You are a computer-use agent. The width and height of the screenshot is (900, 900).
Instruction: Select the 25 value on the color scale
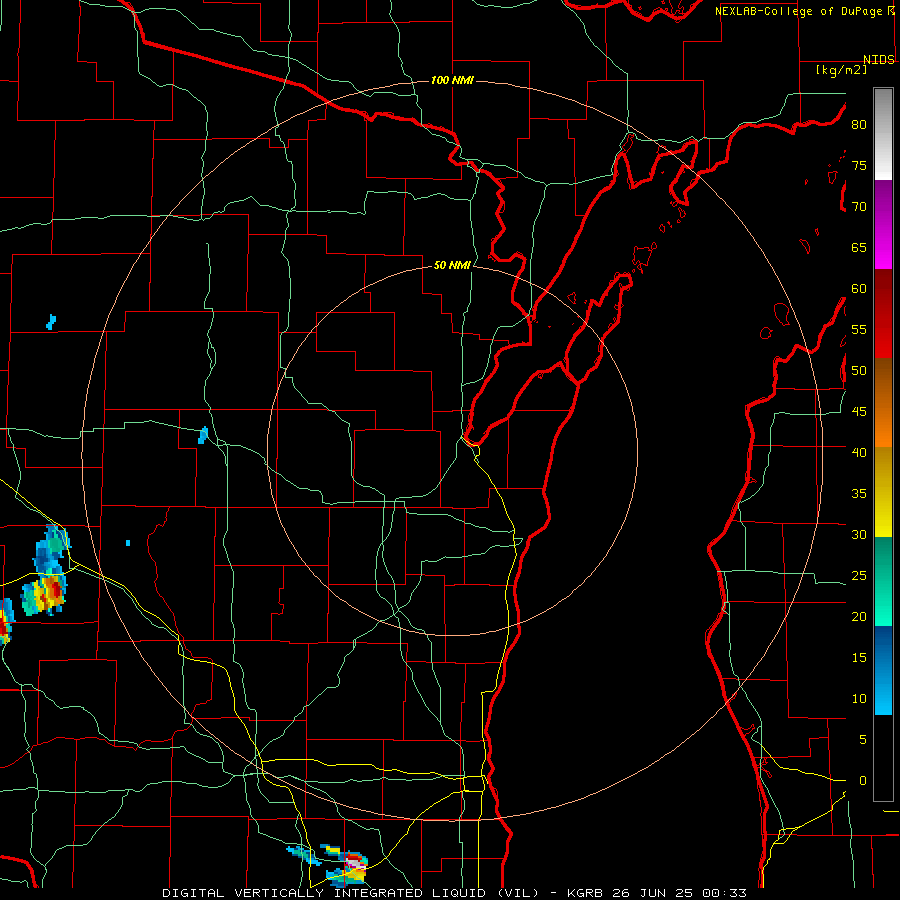[859, 576]
